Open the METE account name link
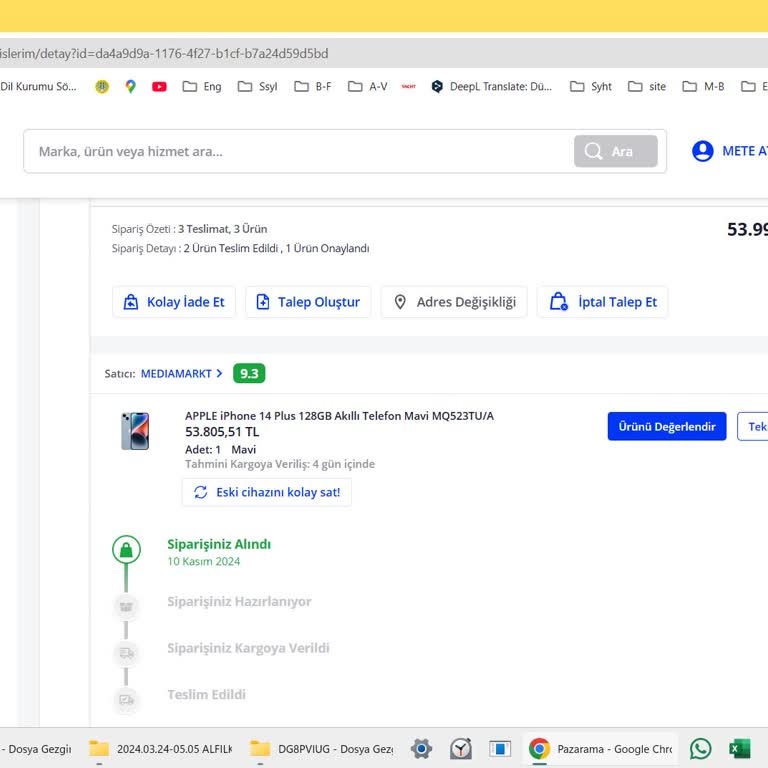The width and height of the screenshot is (768, 768). [744, 151]
